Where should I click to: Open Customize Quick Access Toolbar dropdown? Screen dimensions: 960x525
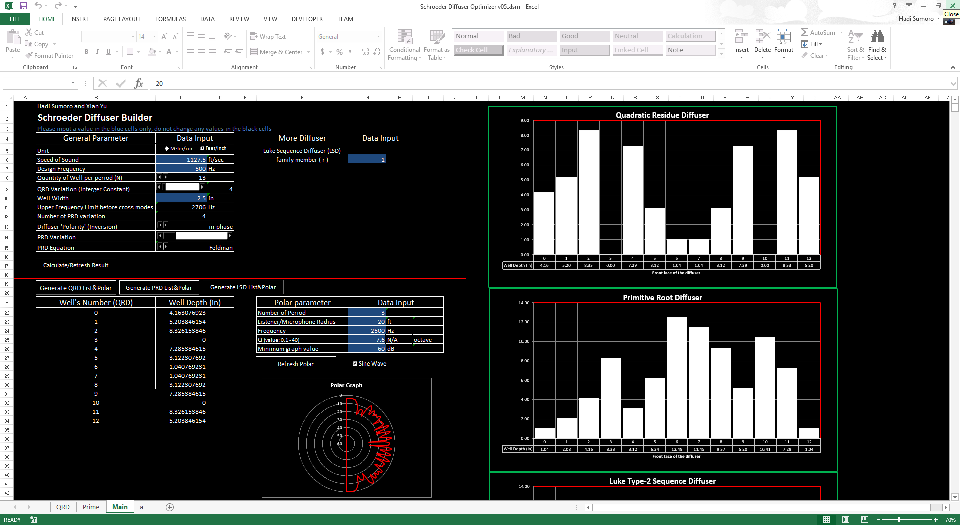tap(75, 6)
